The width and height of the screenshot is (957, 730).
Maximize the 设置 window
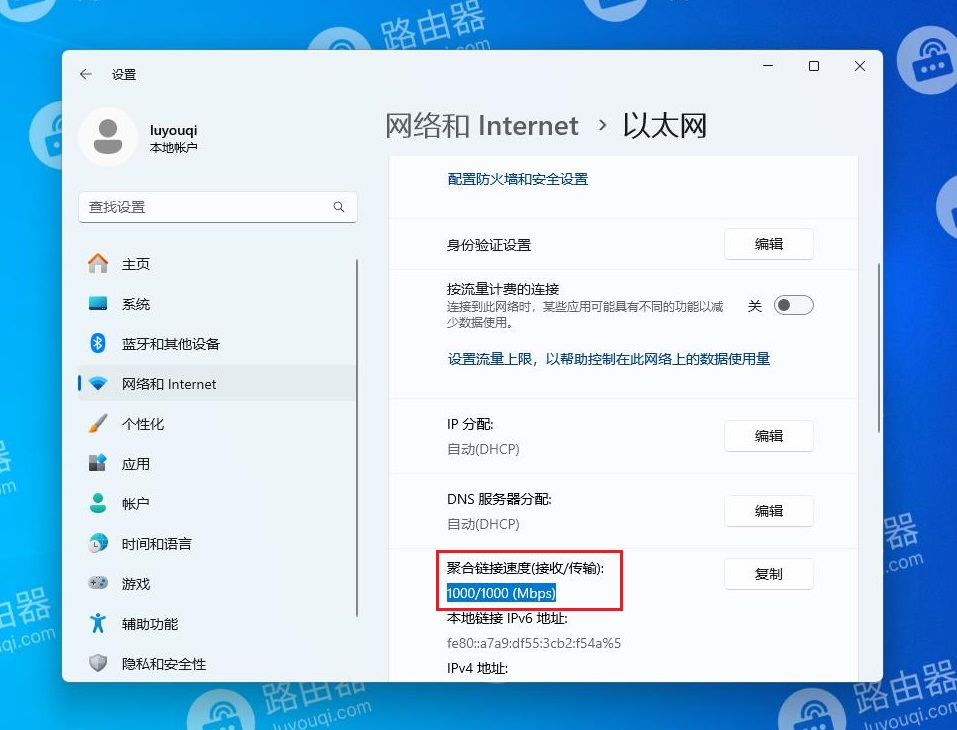point(814,66)
